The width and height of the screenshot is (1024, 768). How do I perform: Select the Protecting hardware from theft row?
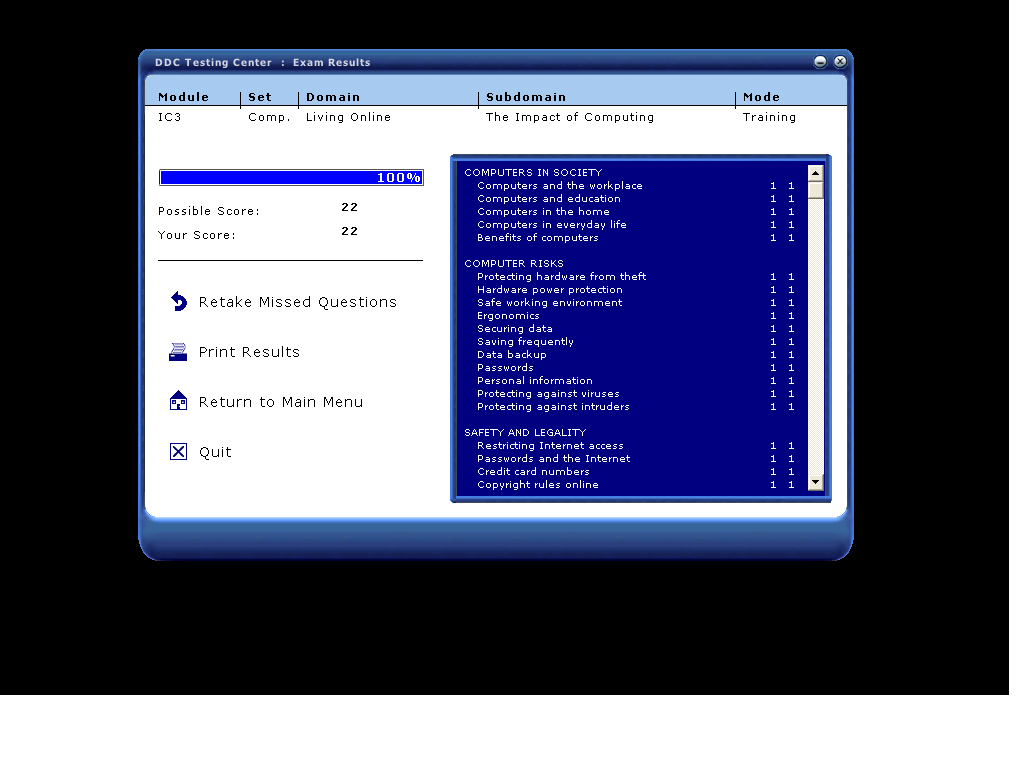635,276
